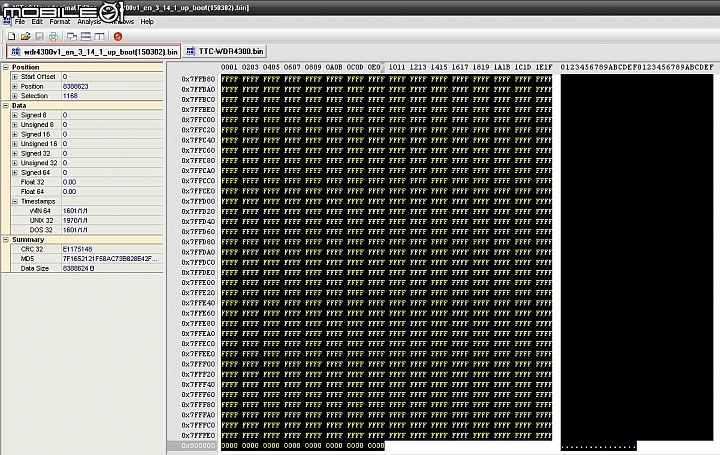Click the Selection value 1168

tap(70, 96)
